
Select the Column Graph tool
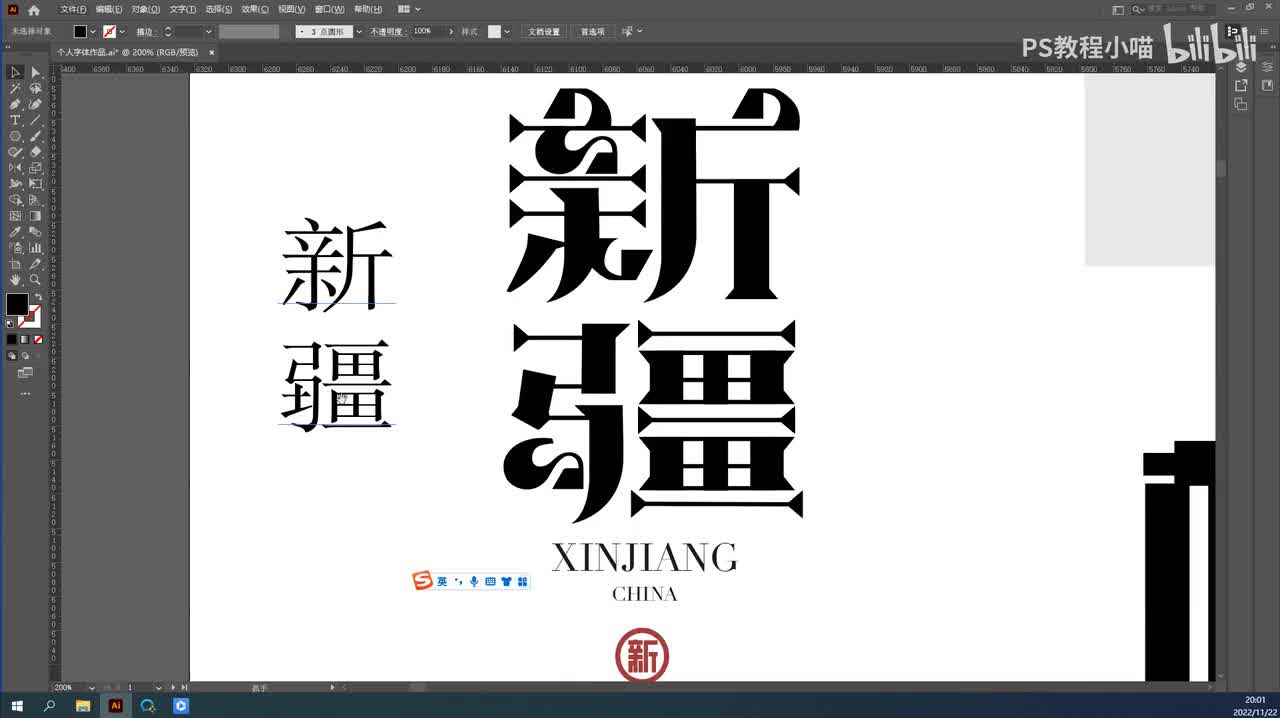coord(35,248)
